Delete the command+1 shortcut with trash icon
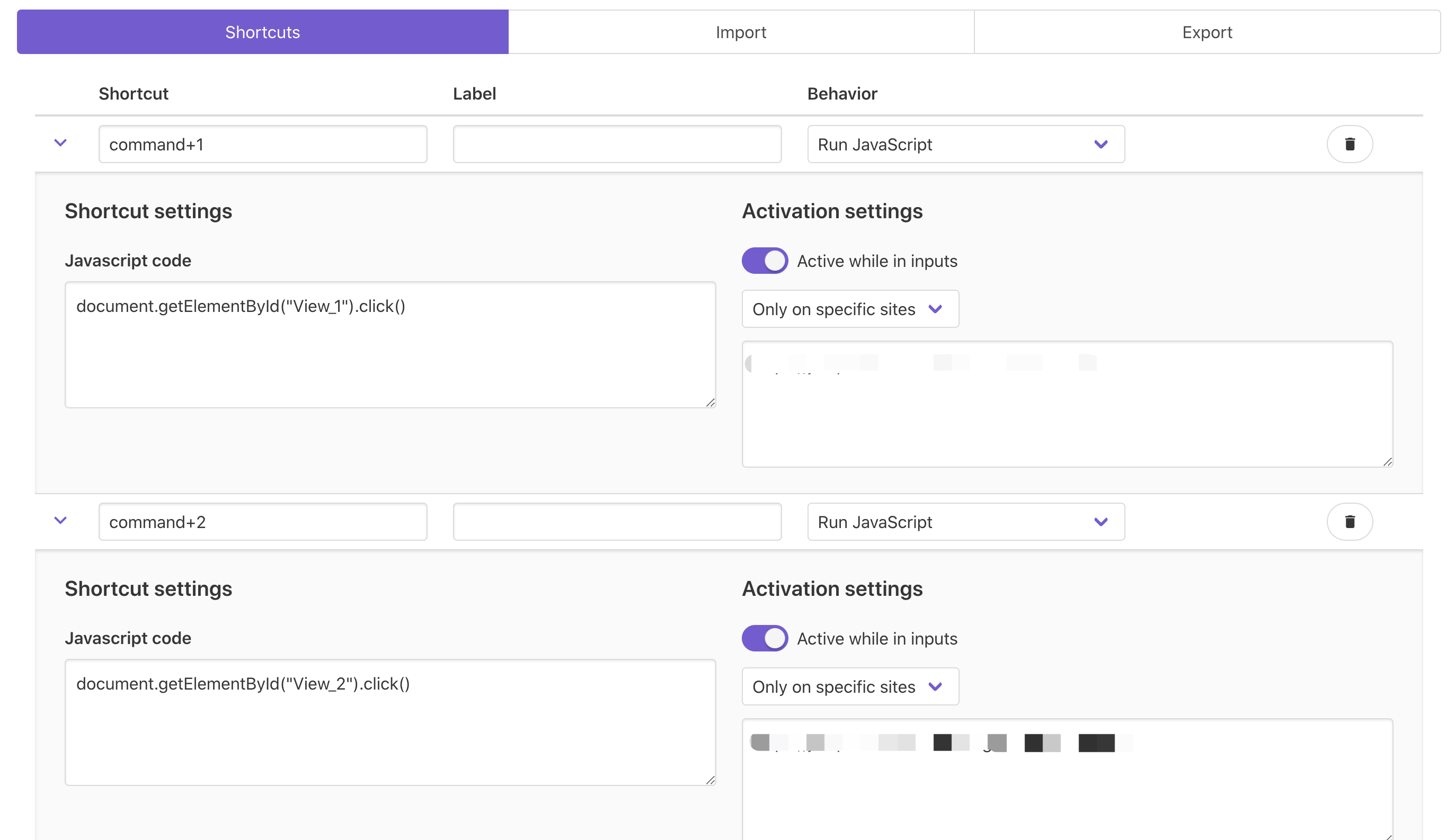Viewport: 1455px width, 840px height. click(x=1349, y=144)
